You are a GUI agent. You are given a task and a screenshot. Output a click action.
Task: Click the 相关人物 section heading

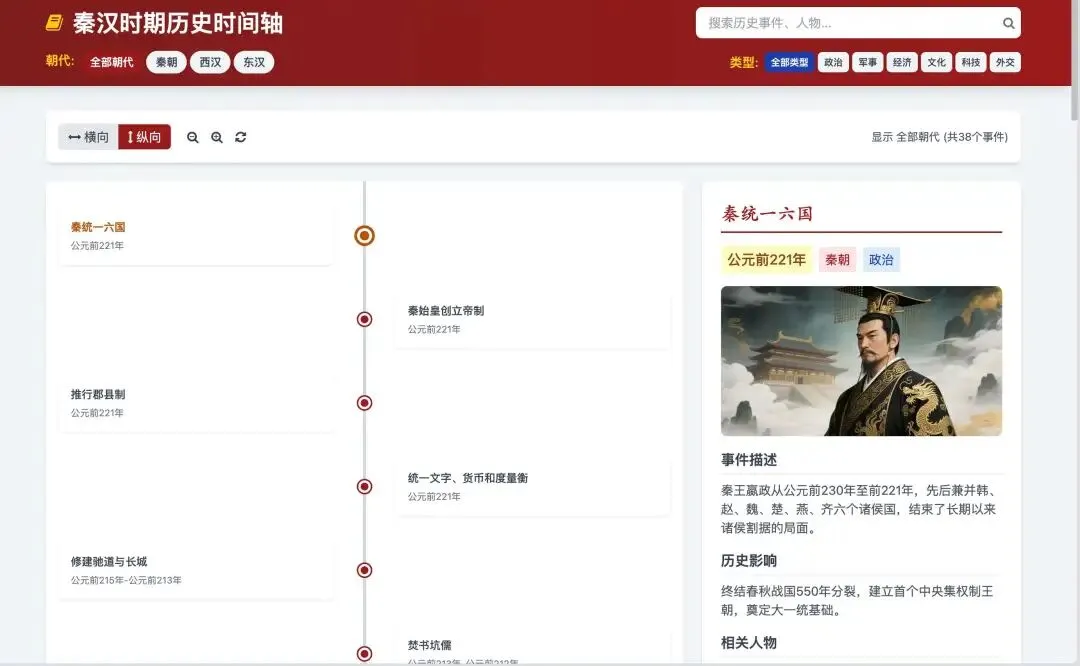pos(749,643)
